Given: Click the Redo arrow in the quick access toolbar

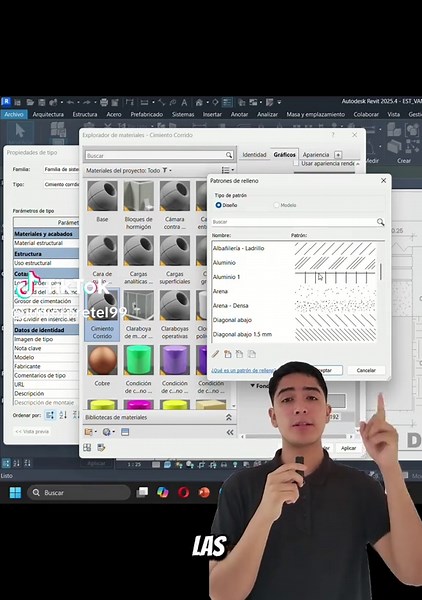Looking at the screenshot, I should [86, 103].
